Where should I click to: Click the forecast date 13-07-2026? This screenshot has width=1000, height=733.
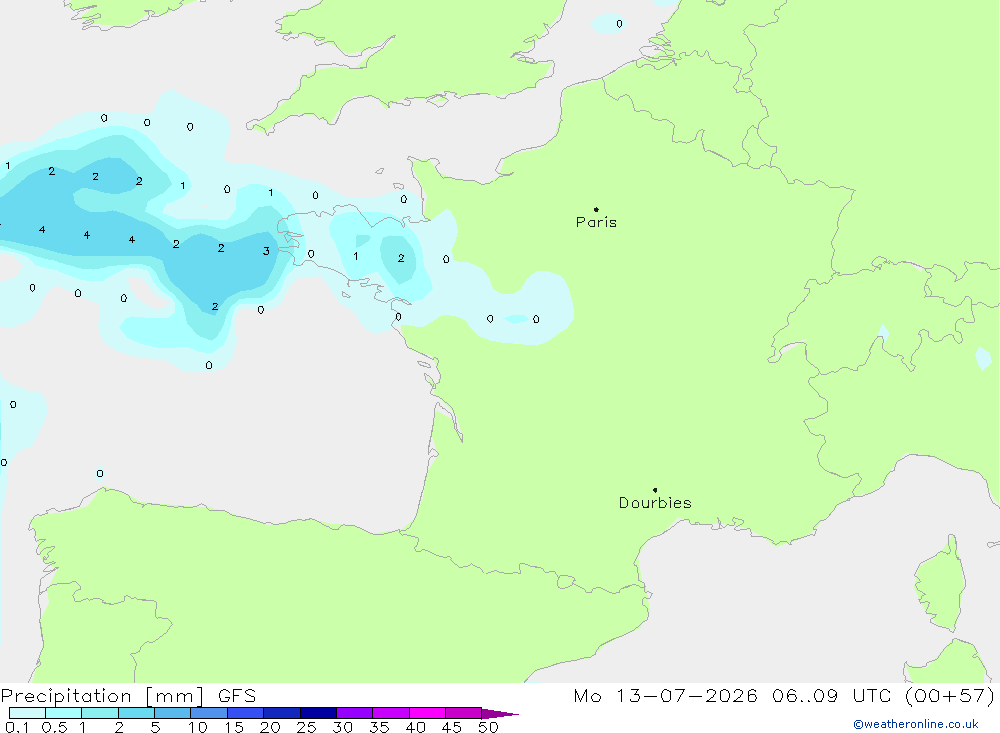(x=687, y=695)
